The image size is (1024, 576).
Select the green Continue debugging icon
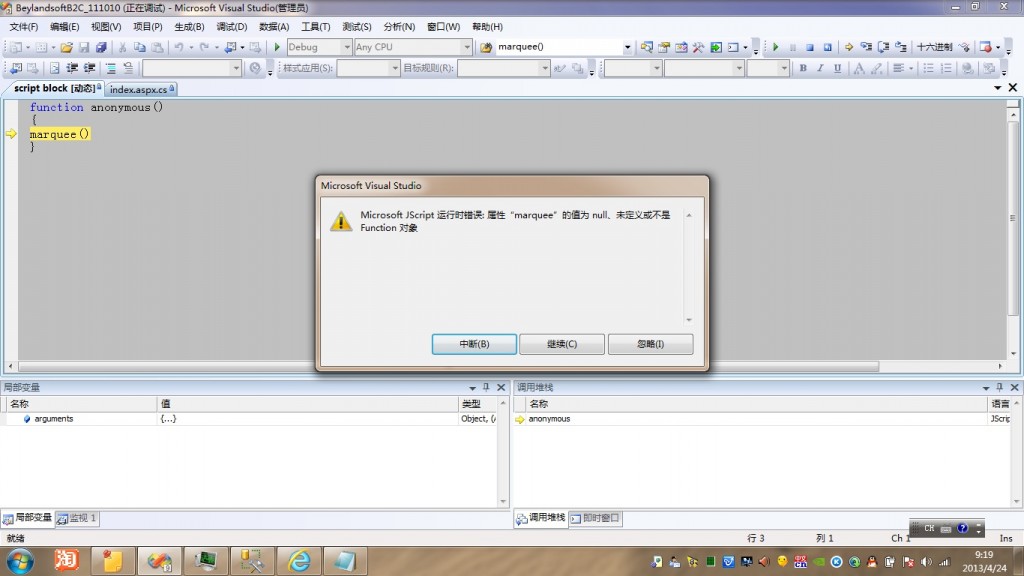776,46
